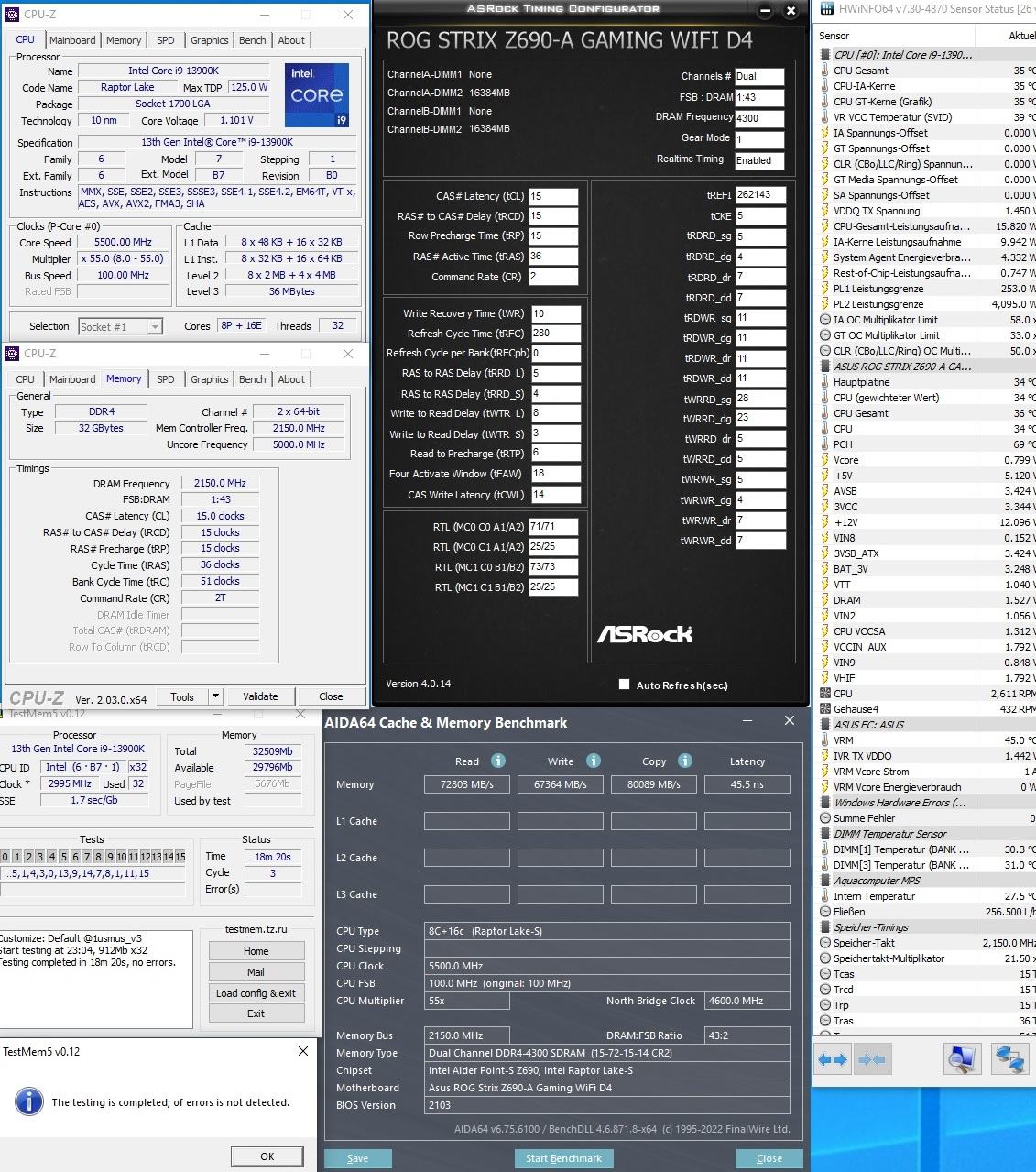Click clock icon beside Tcas

click(x=825, y=974)
